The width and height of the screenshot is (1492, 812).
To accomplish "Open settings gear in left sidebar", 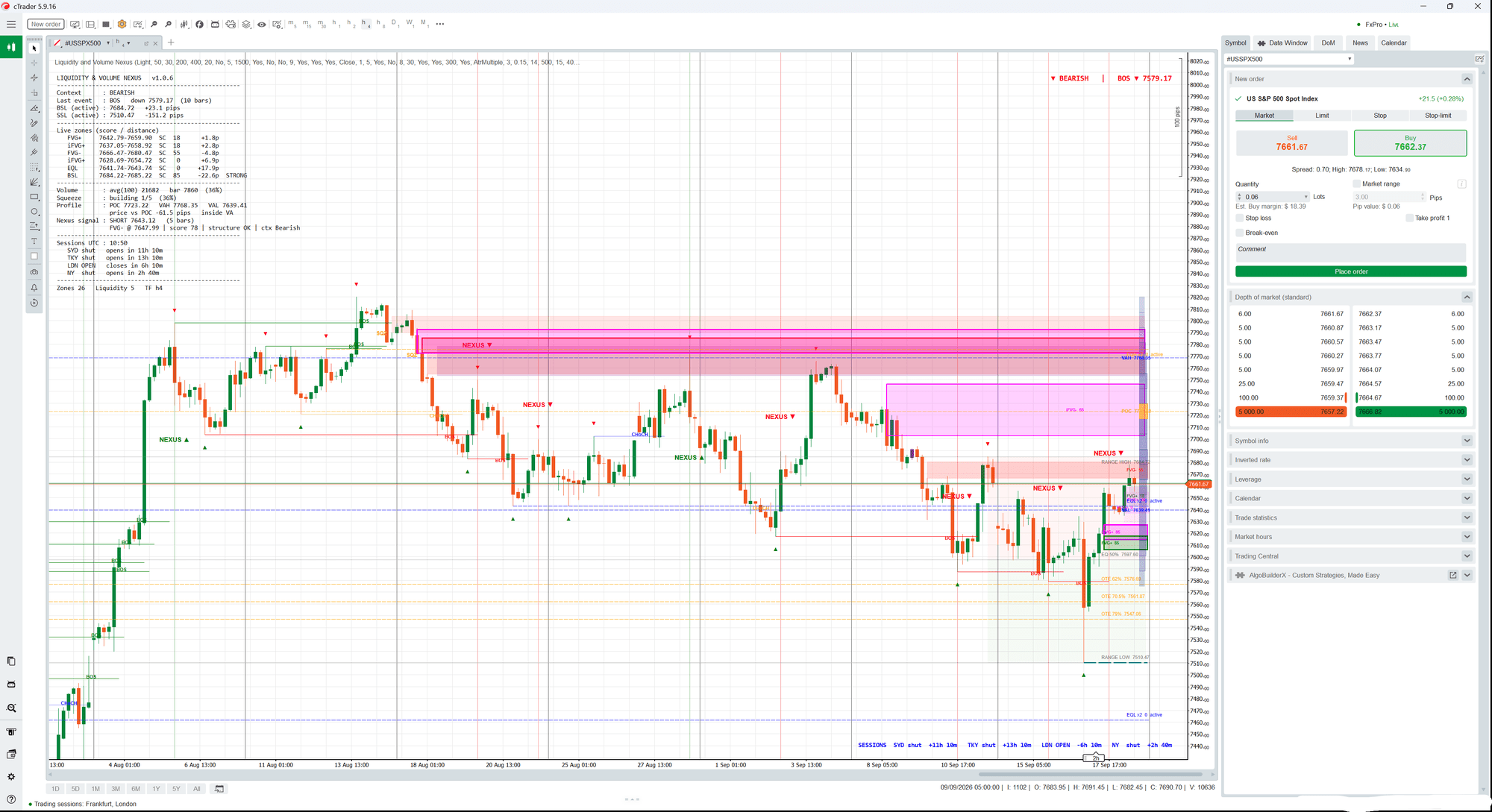I will tap(11, 777).
